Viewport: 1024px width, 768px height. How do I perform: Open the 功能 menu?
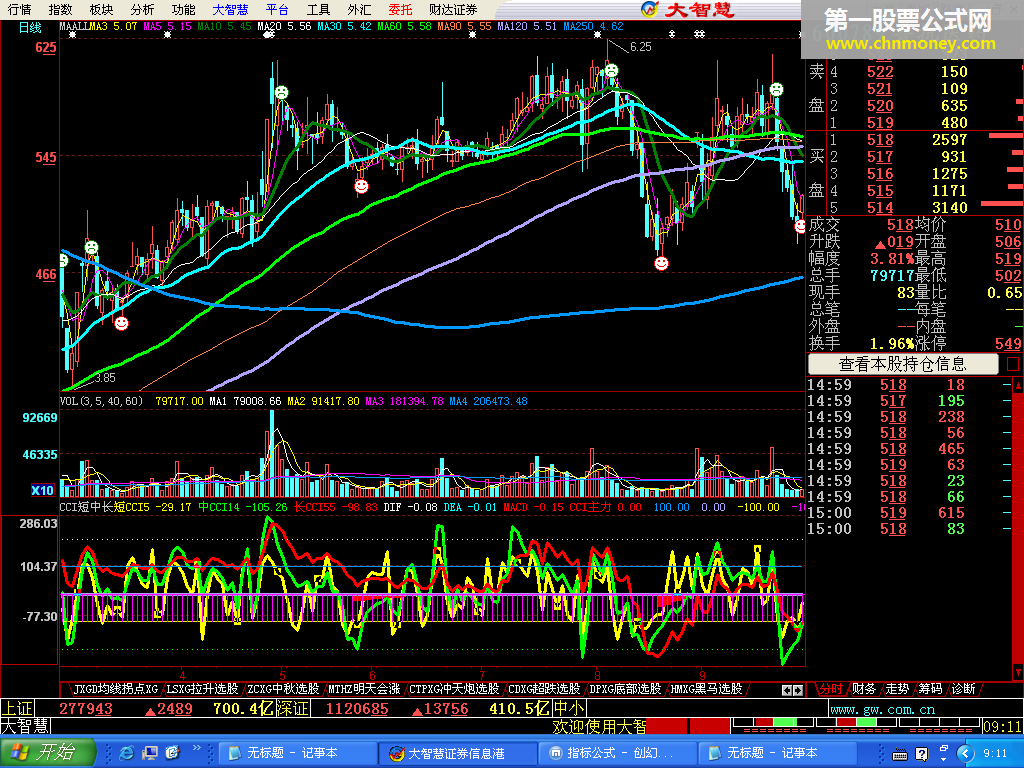click(x=184, y=10)
